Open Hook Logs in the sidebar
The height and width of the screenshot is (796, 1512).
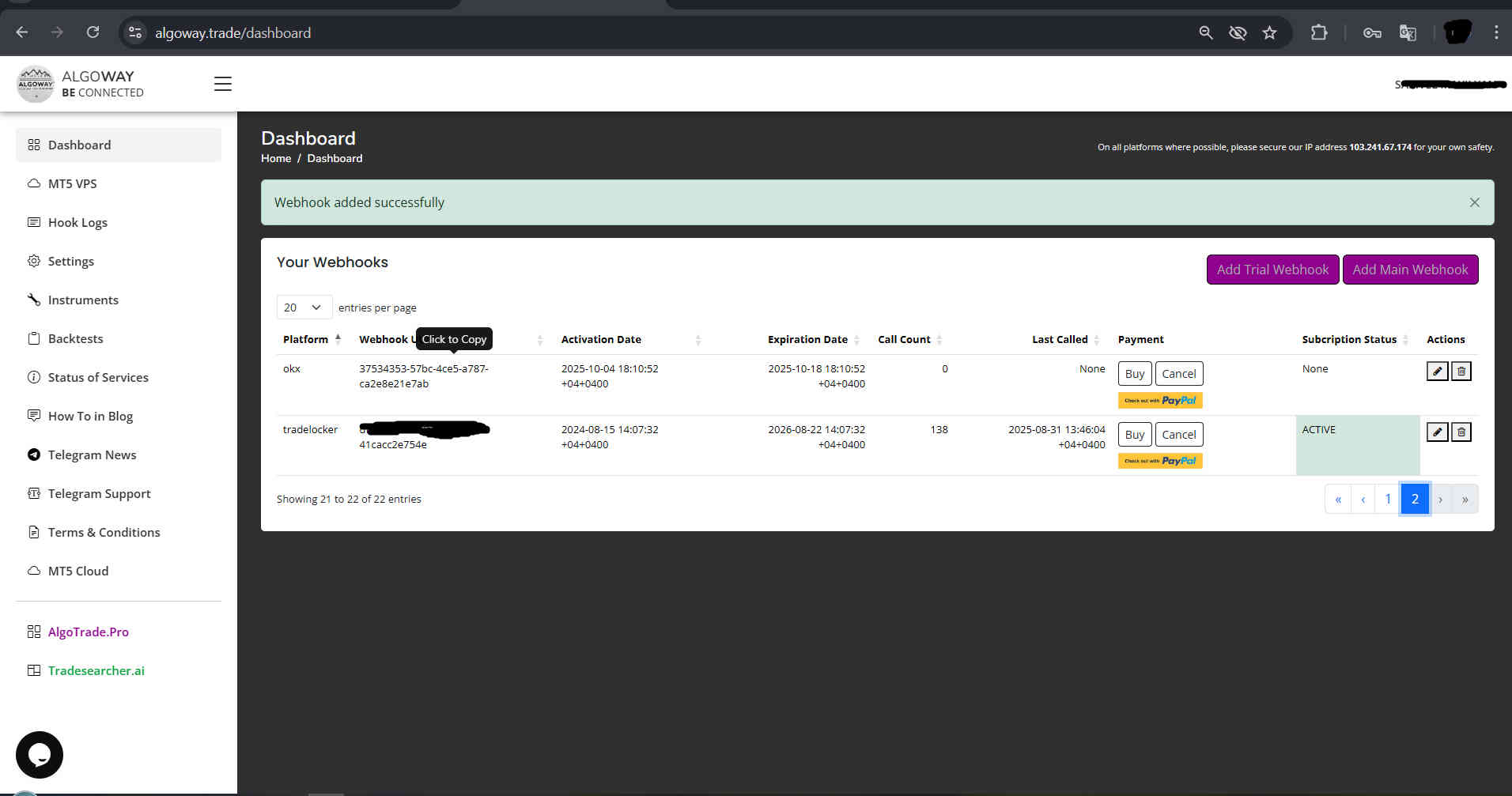(119, 222)
